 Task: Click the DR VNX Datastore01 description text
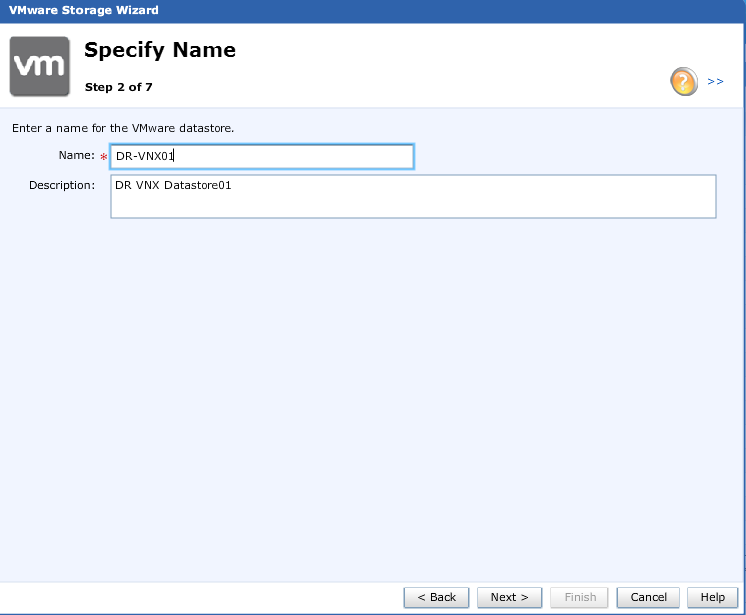tap(173, 185)
